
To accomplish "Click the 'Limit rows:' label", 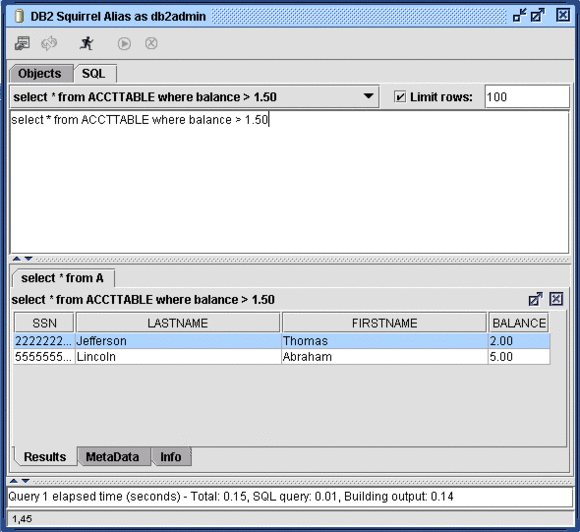I will pos(441,97).
